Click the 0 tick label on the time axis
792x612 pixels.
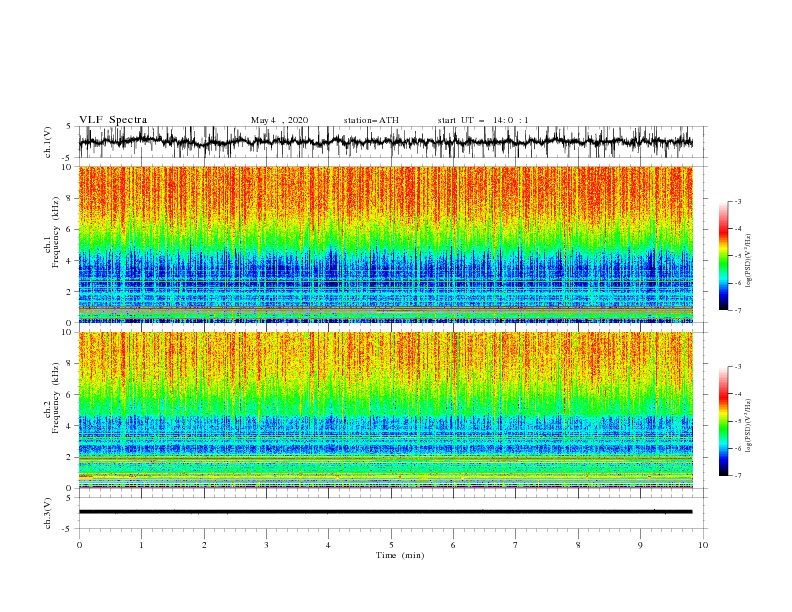(x=79, y=545)
